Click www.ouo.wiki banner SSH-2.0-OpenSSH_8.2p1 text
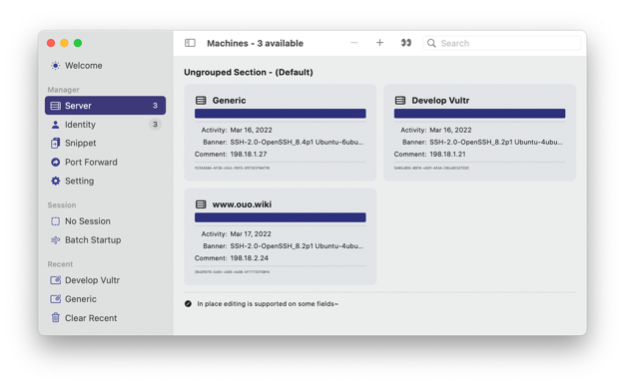625x390 pixels. coord(297,246)
